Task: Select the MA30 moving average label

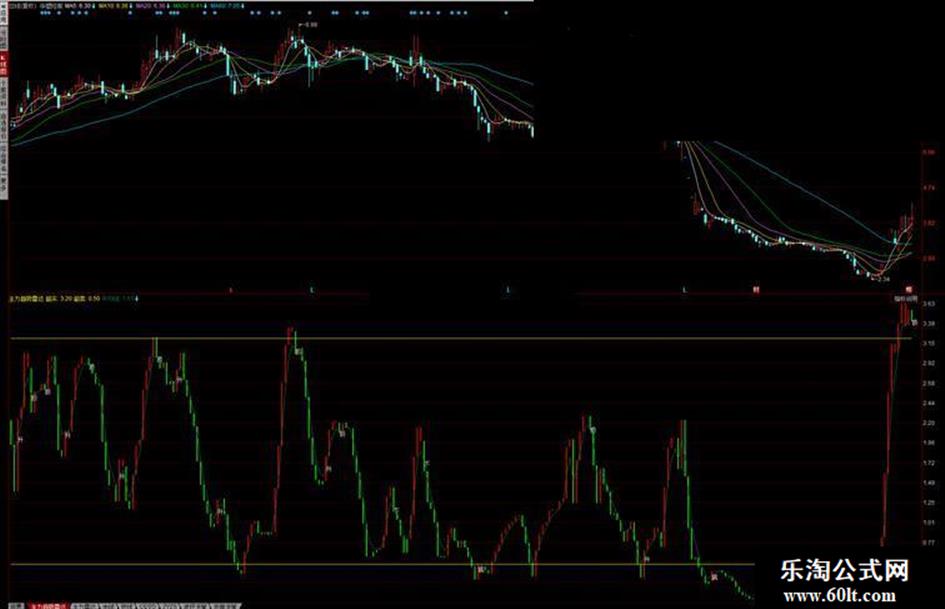Action: coord(188,6)
